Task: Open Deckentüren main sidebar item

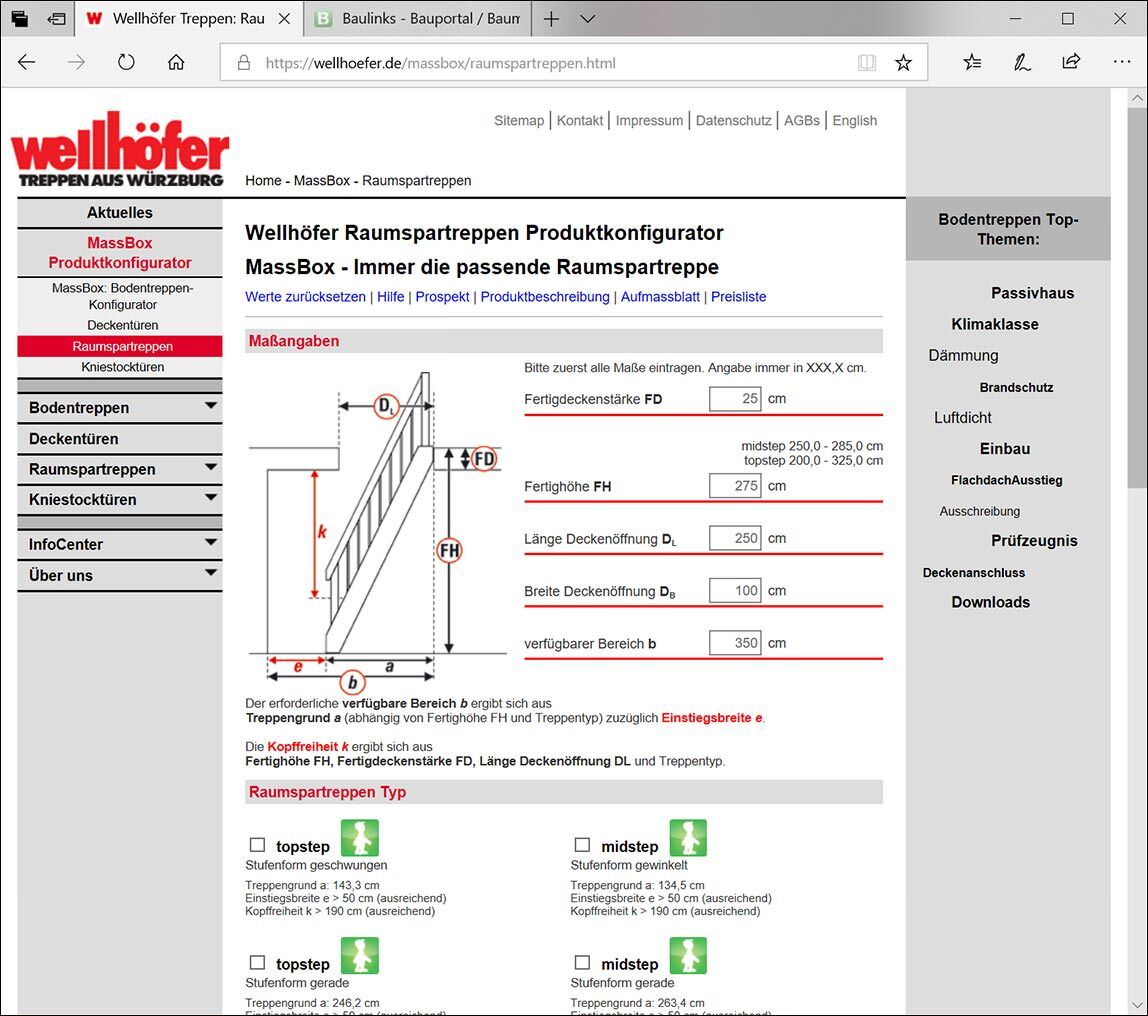Action: click(x=120, y=439)
